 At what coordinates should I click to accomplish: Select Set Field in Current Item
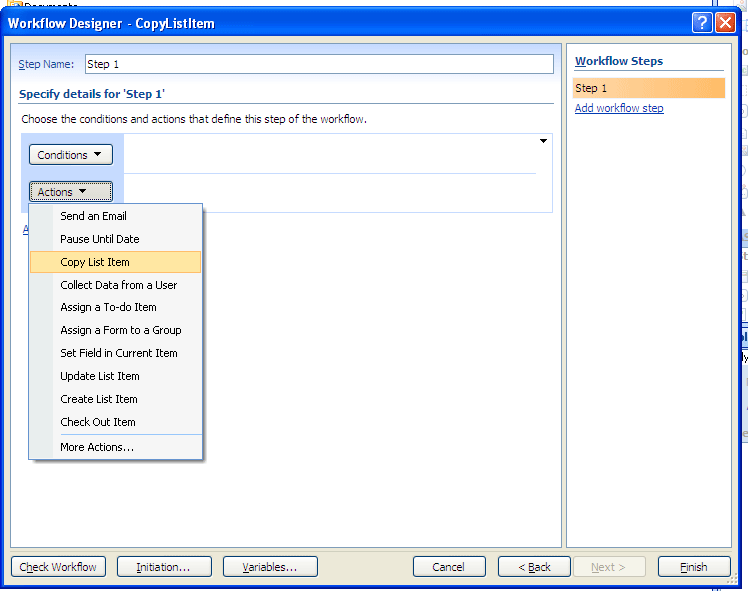[x=115, y=353]
